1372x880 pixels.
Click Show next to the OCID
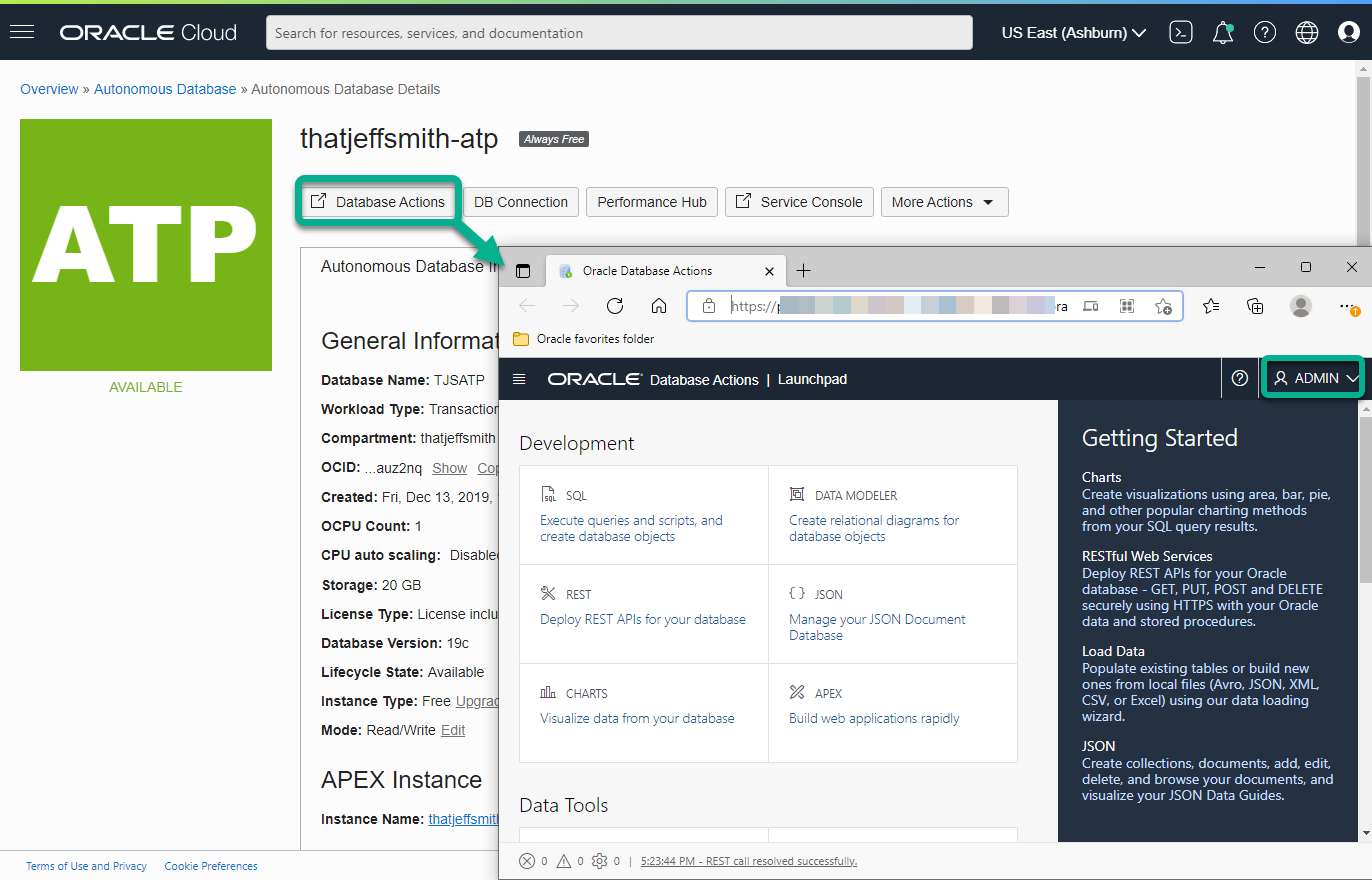click(x=450, y=468)
